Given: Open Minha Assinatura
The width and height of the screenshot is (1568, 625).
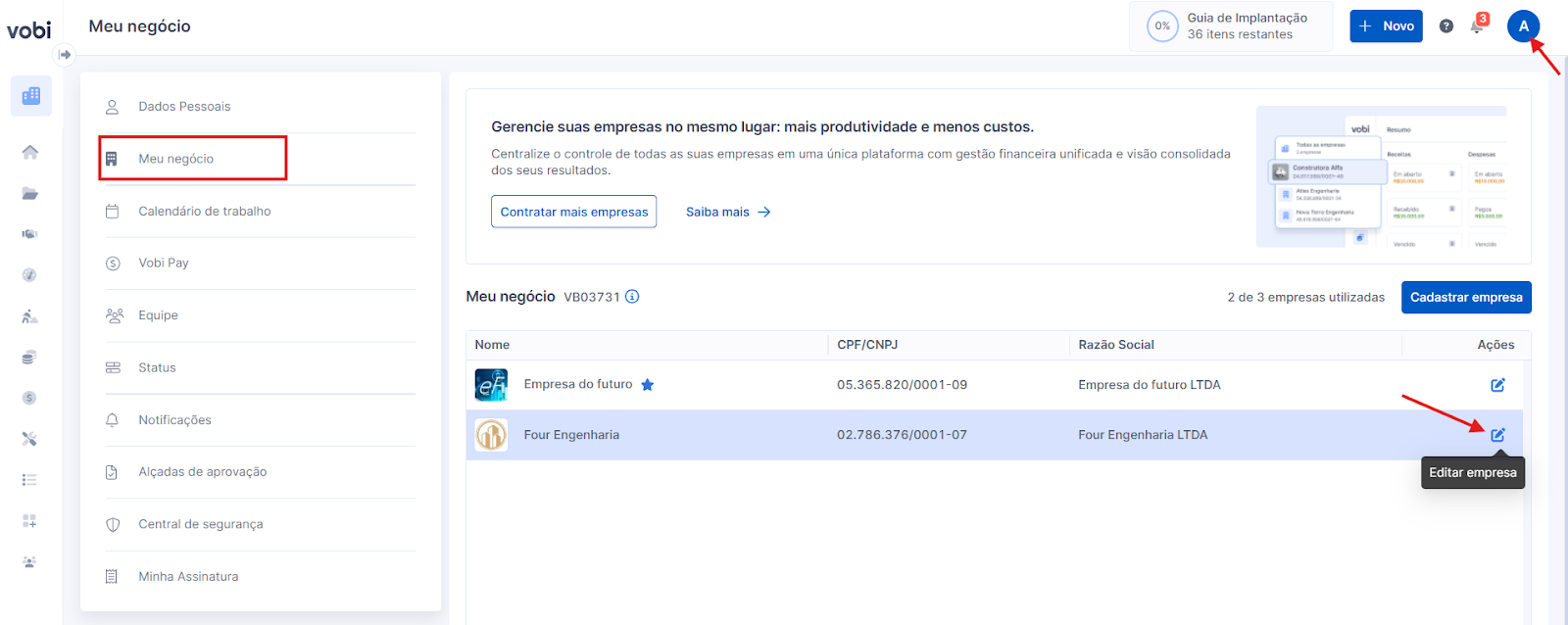Looking at the screenshot, I should [x=260, y=576].
